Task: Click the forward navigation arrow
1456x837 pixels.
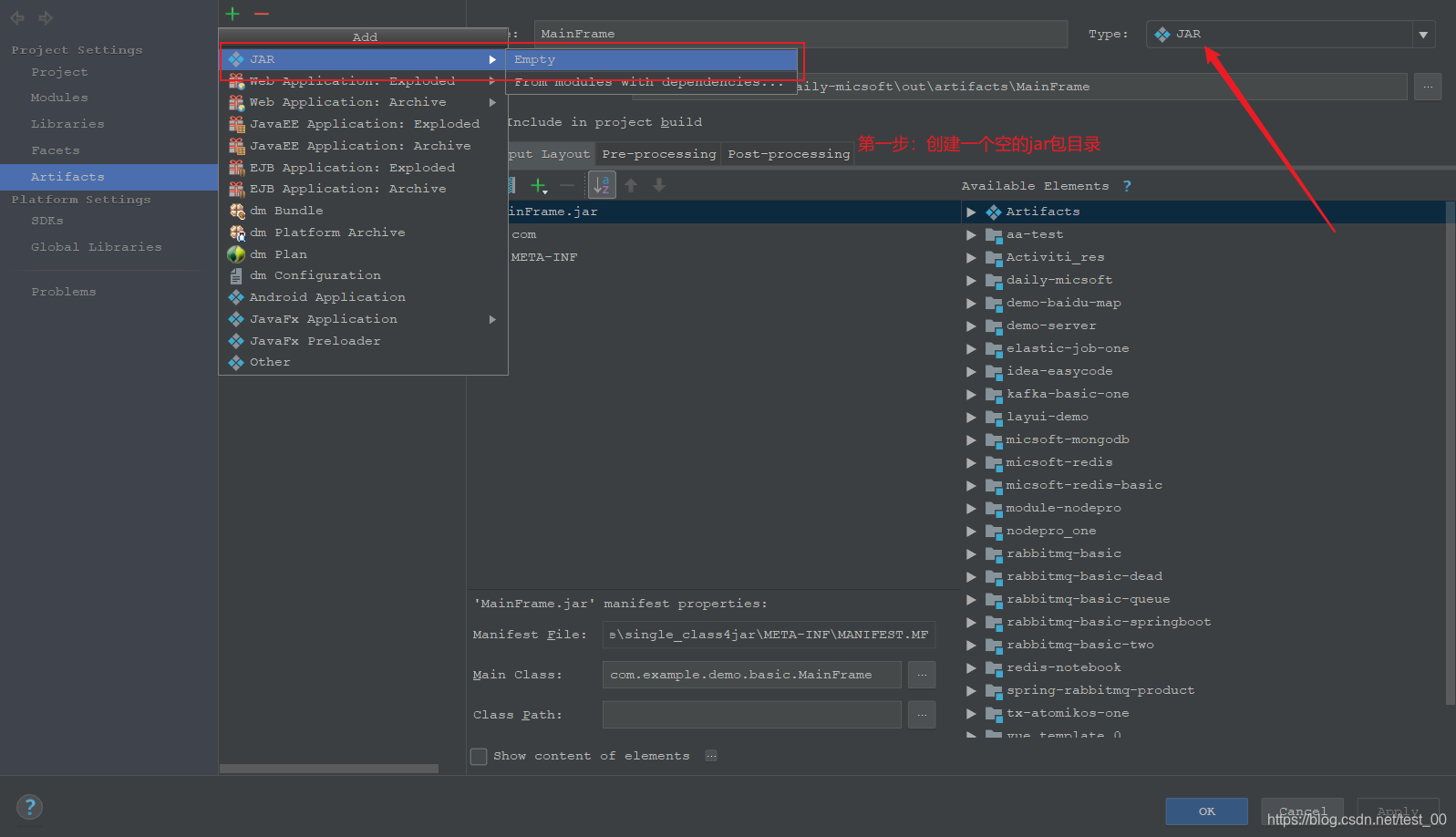Action: [46, 17]
